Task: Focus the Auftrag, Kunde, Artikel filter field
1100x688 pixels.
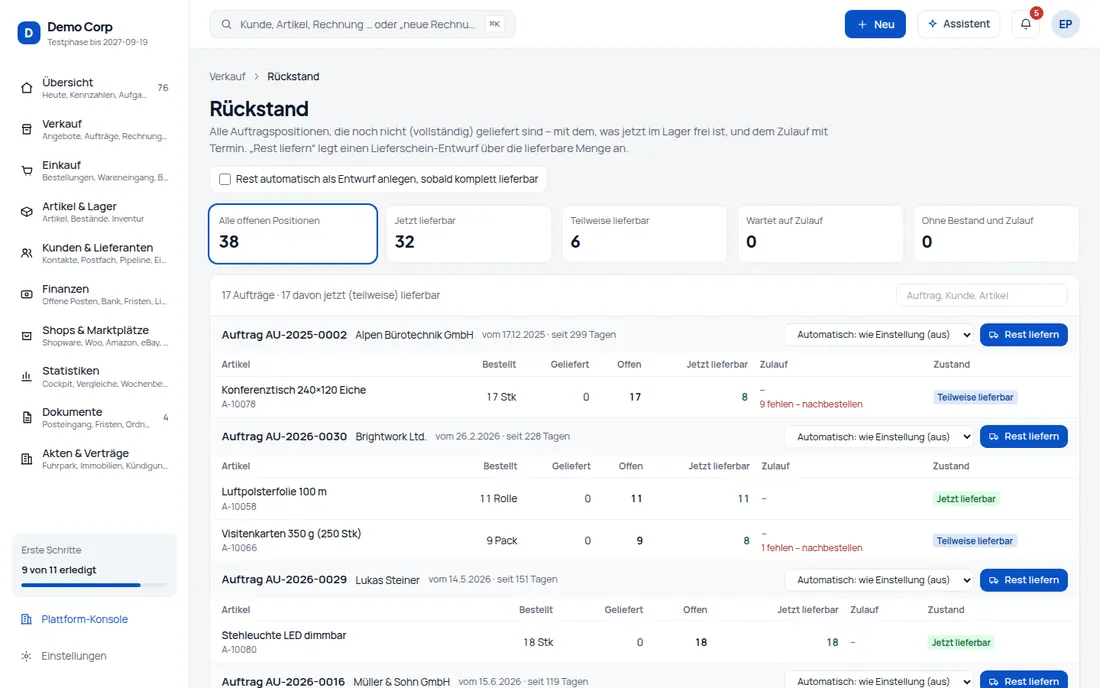Action: coord(981,295)
